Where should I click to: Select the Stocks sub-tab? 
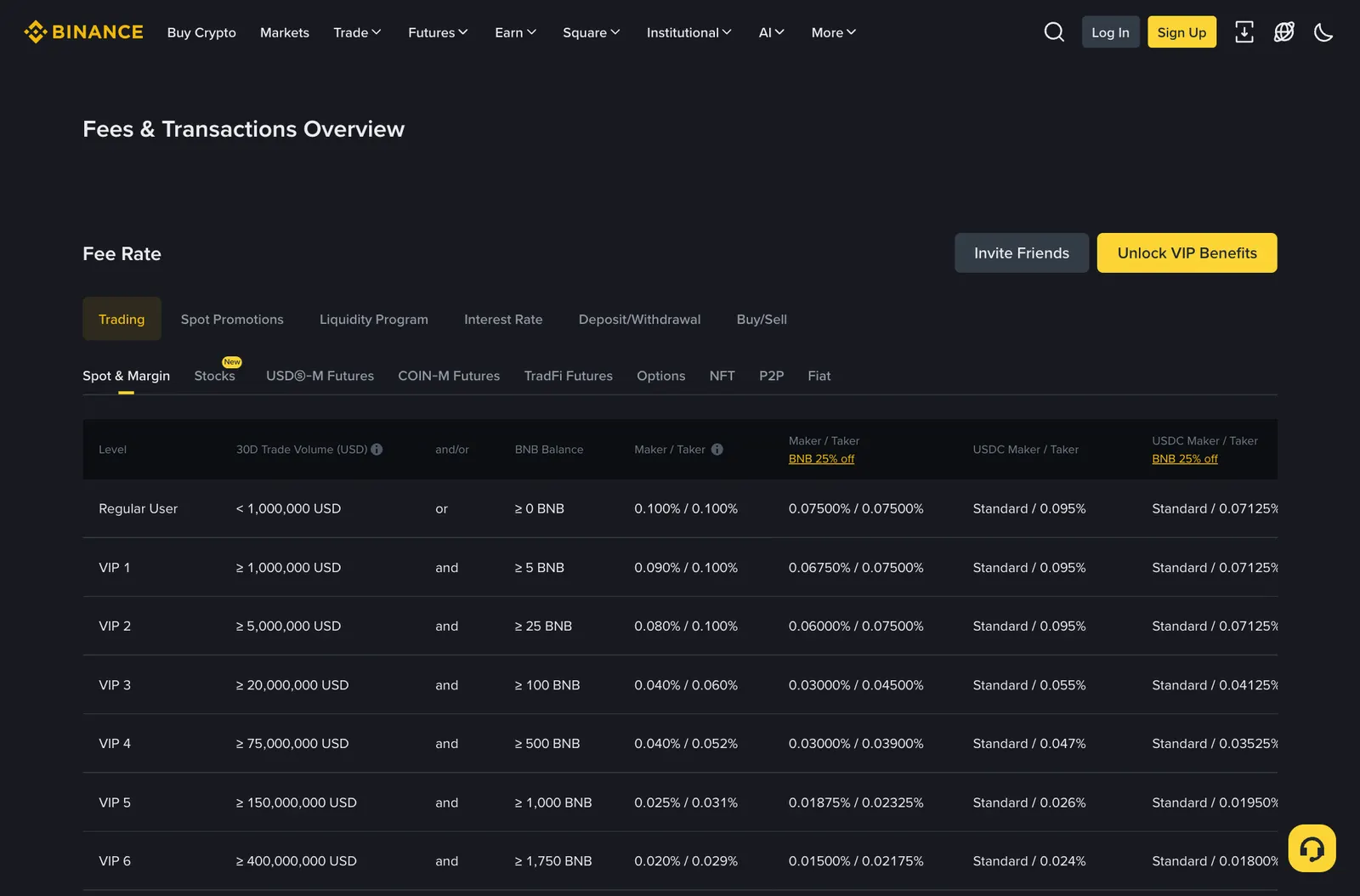tap(214, 376)
